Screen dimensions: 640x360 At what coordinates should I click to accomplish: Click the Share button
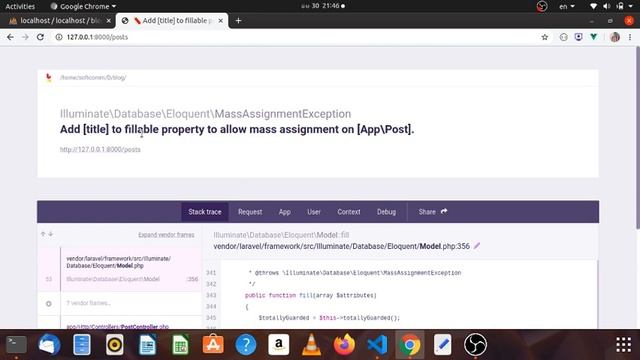pos(433,212)
